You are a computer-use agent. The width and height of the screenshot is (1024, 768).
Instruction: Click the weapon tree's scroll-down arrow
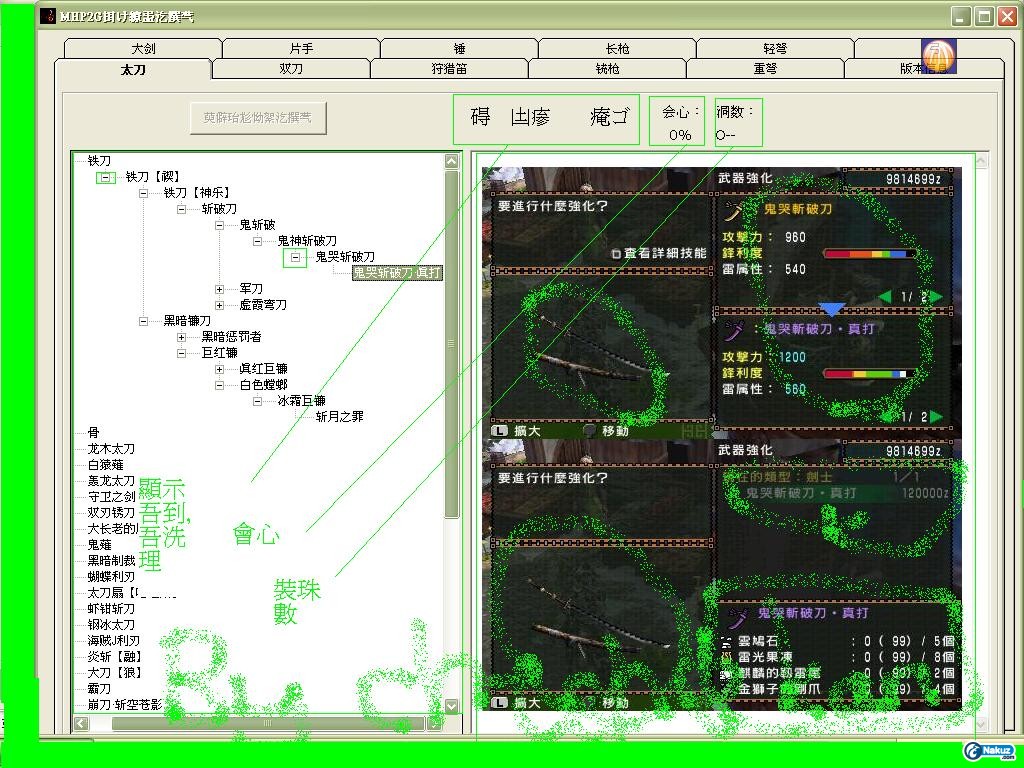[451, 705]
